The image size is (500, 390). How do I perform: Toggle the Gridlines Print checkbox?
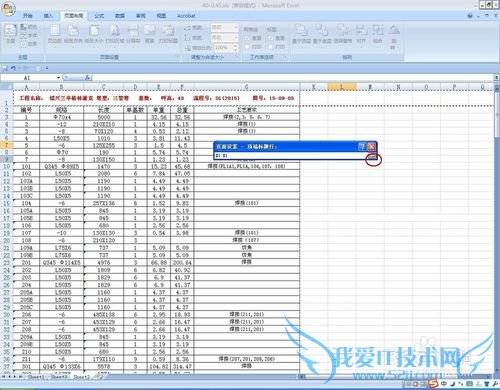coord(247,47)
